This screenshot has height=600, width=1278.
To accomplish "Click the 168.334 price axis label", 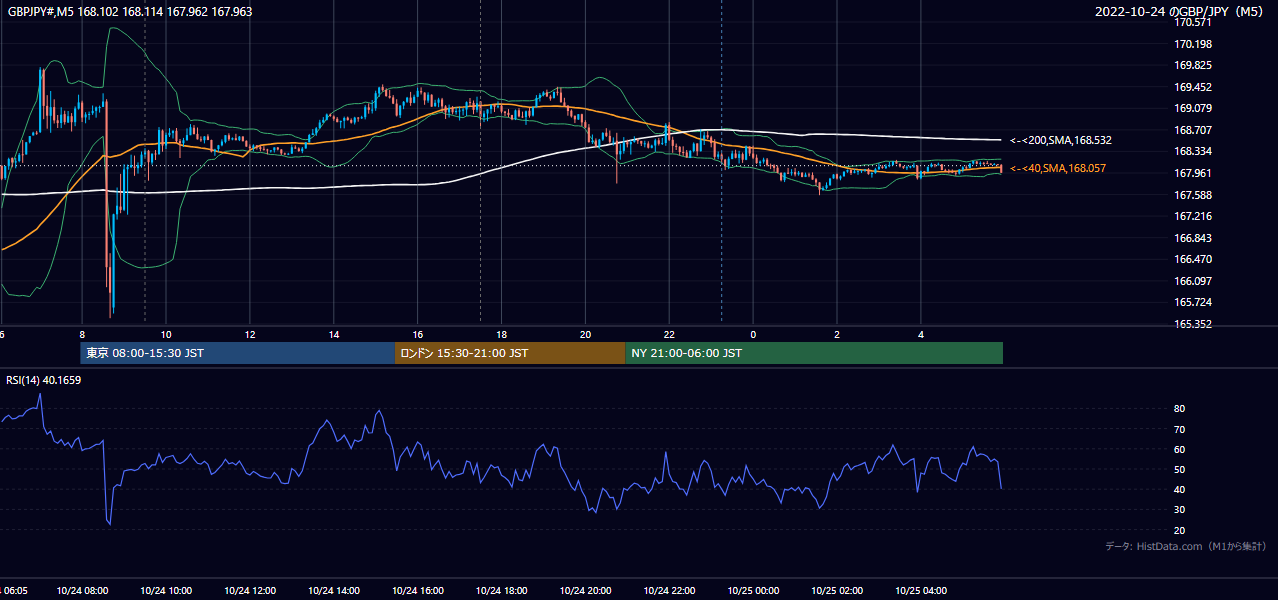I will (x=1193, y=152).
